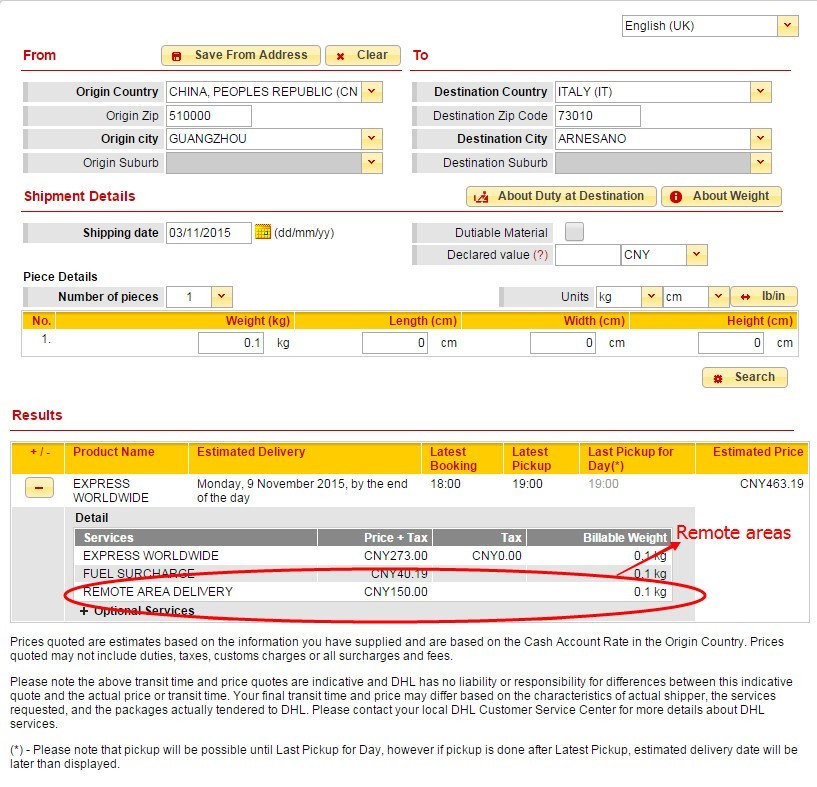Click Save From Address button
The width and height of the screenshot is (817, 787).
click(241, 55)
